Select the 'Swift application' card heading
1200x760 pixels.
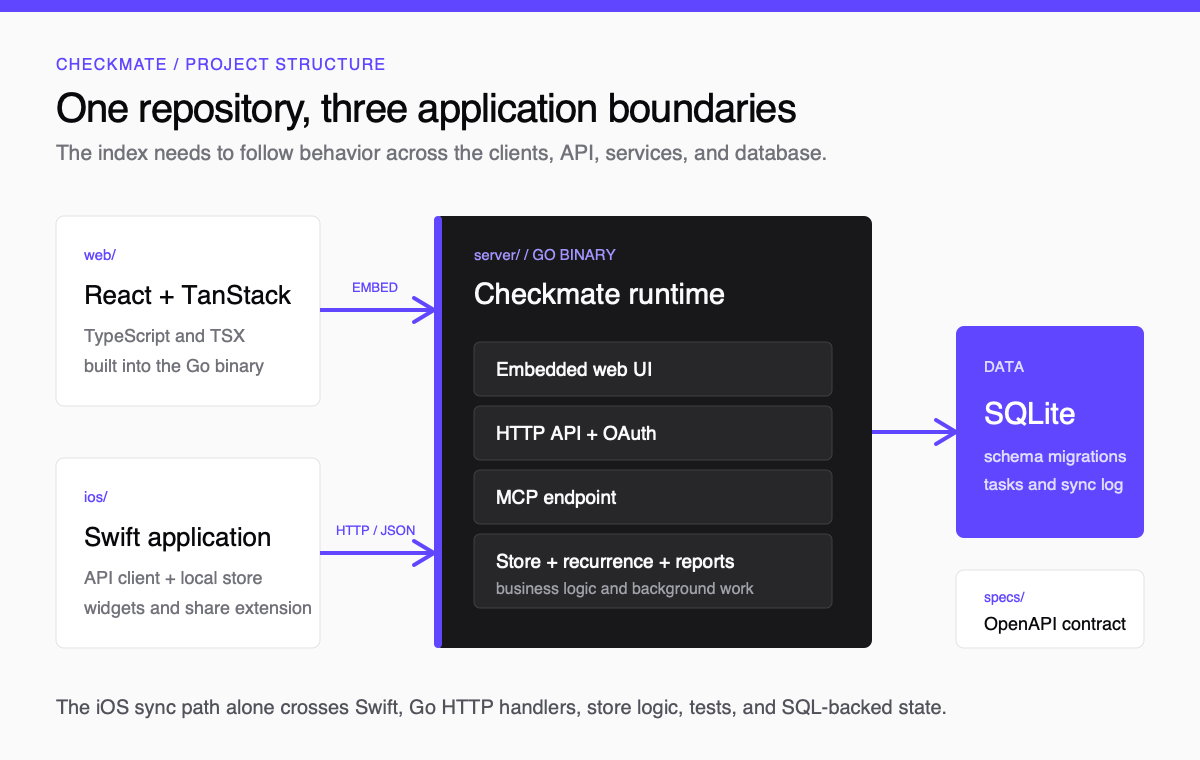pos(177,537)
